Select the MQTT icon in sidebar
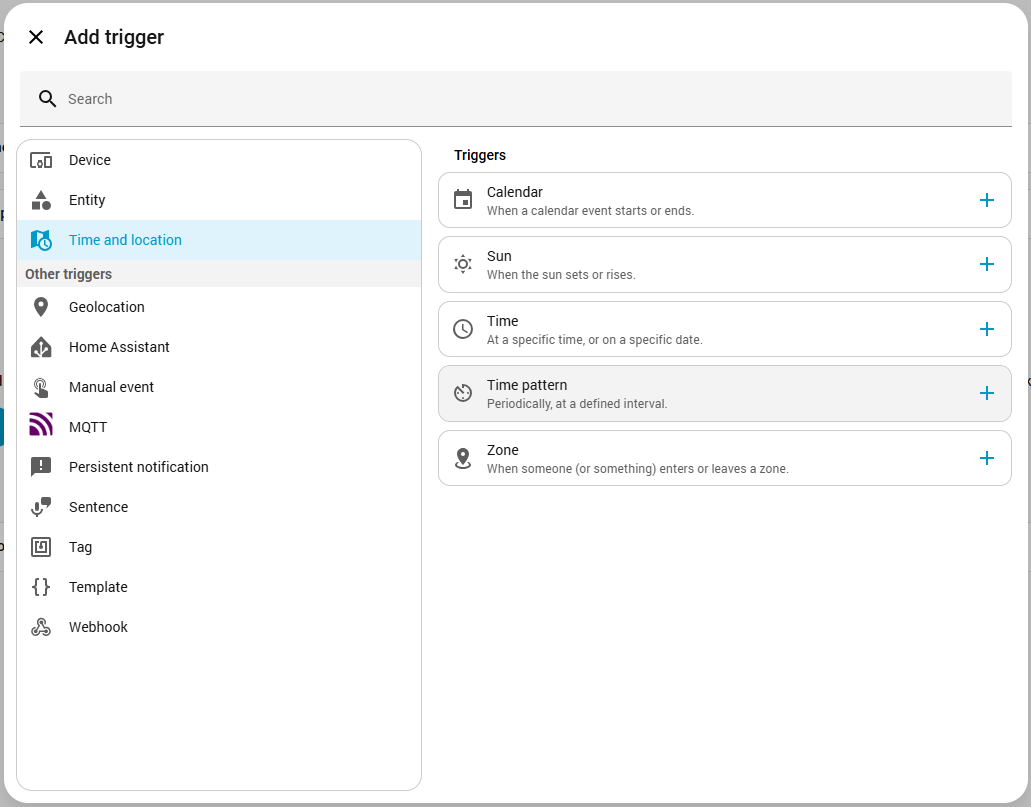 pyautogui.click(x=41, y=427)
